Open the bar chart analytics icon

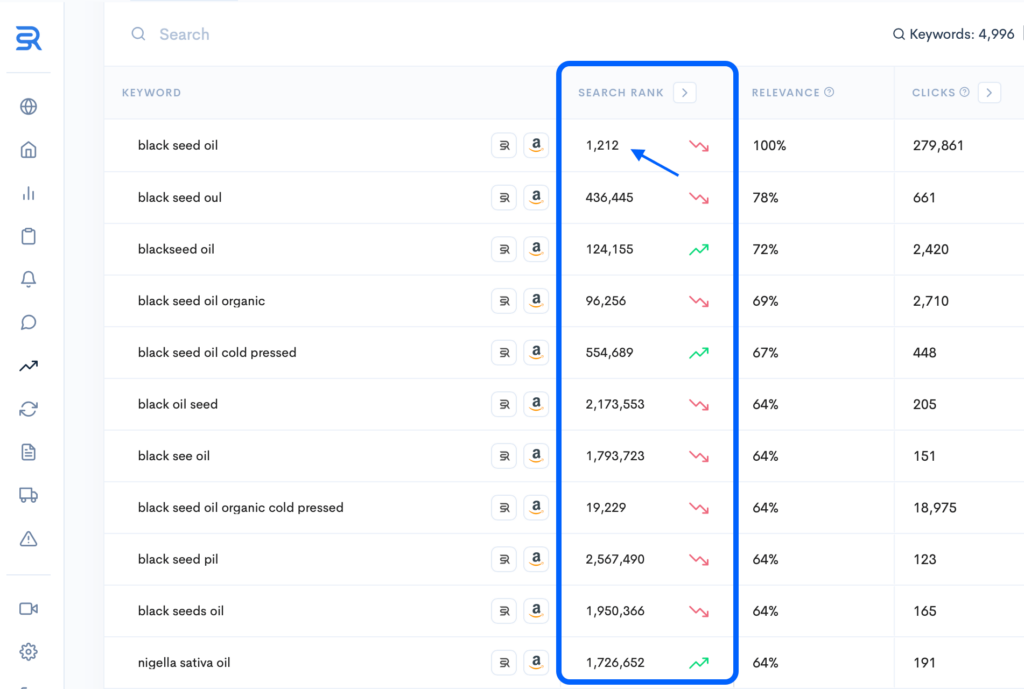(x=28, y=193)
